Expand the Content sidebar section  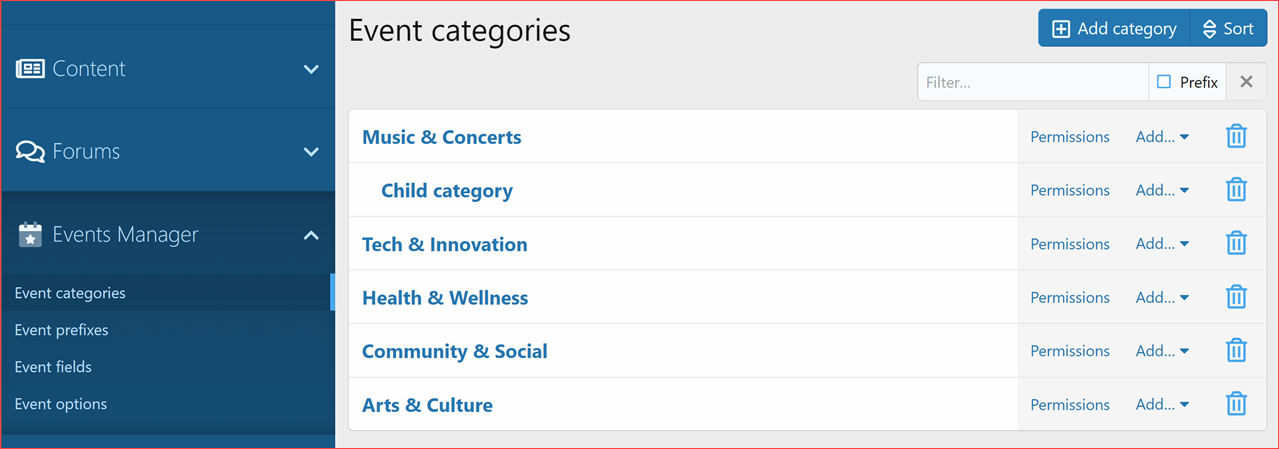(311, 69)
